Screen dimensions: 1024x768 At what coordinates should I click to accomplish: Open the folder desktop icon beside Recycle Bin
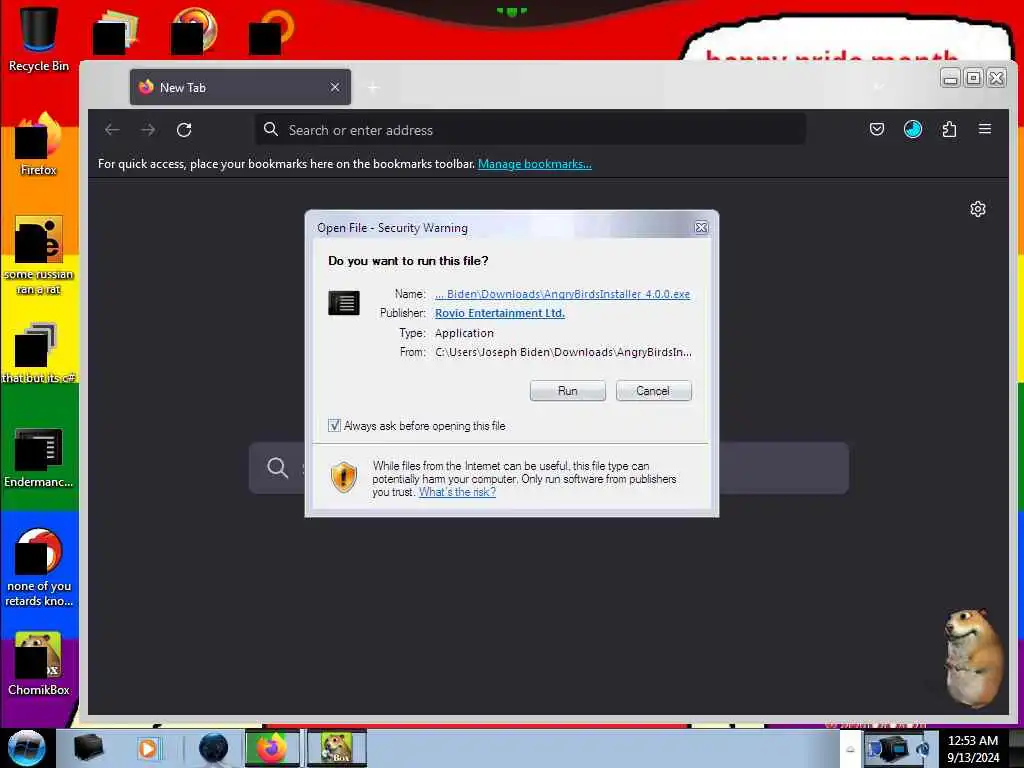point(116,31)
